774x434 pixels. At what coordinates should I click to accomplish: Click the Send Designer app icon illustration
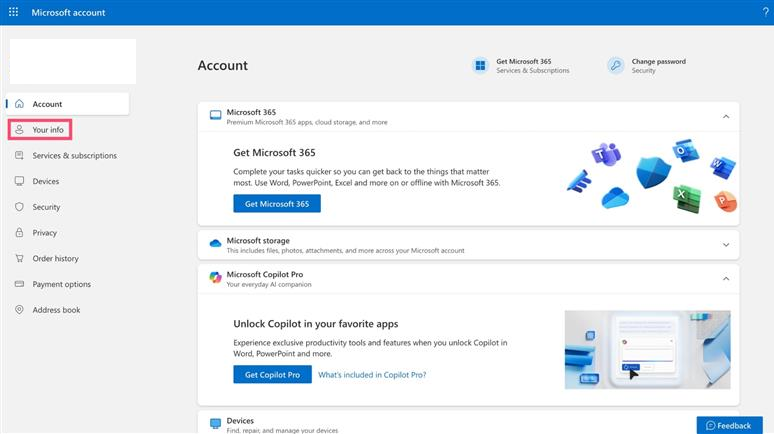[579, 181]
